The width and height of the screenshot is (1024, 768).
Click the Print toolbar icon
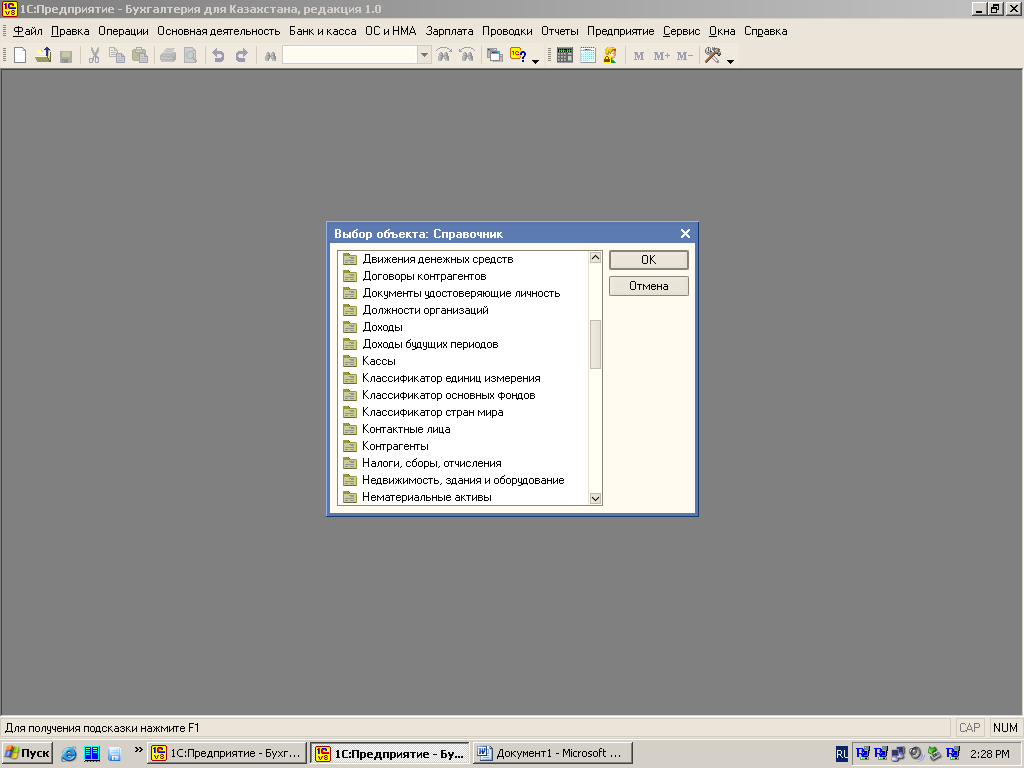168,56
